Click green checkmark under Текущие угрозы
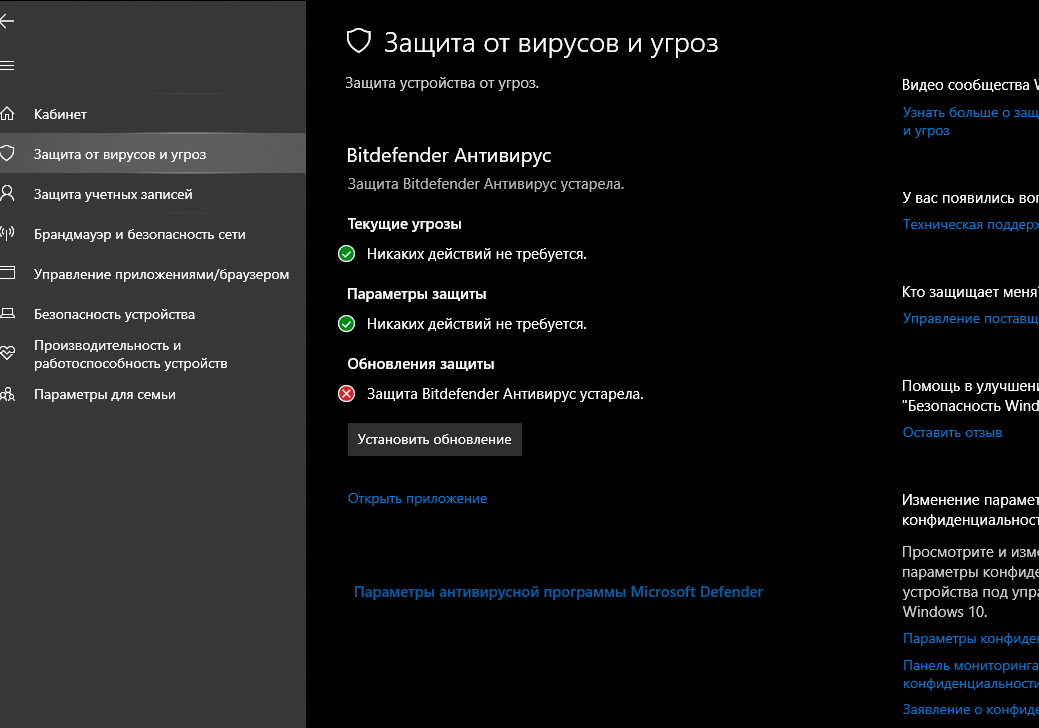This screenshot has width=1039, height=728. 347,254
